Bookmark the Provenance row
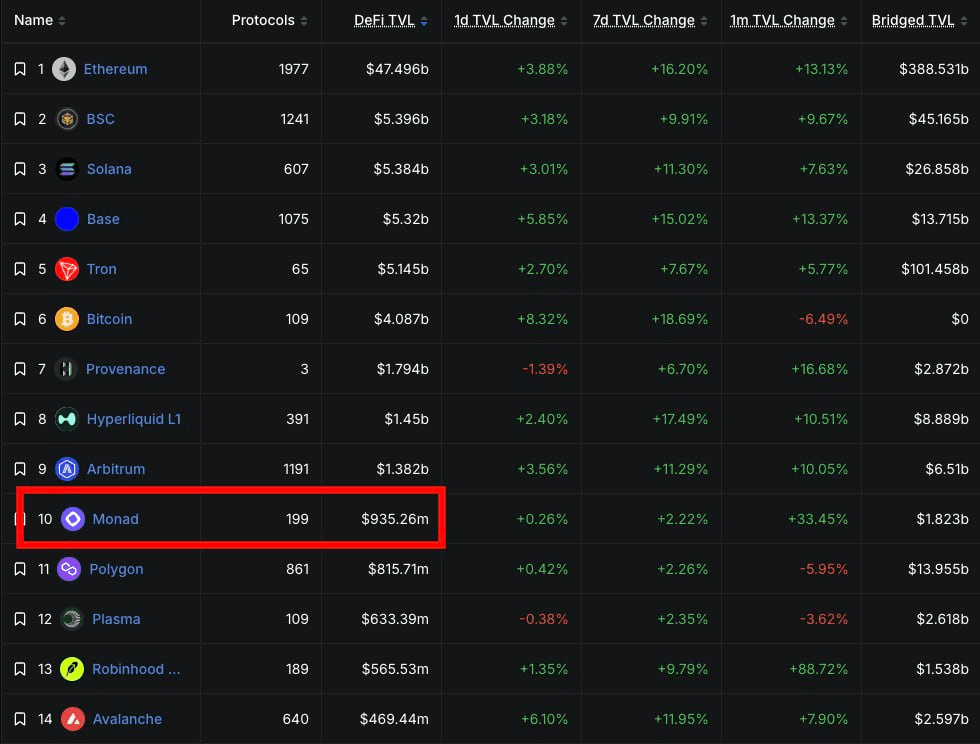 coord(20,369)
